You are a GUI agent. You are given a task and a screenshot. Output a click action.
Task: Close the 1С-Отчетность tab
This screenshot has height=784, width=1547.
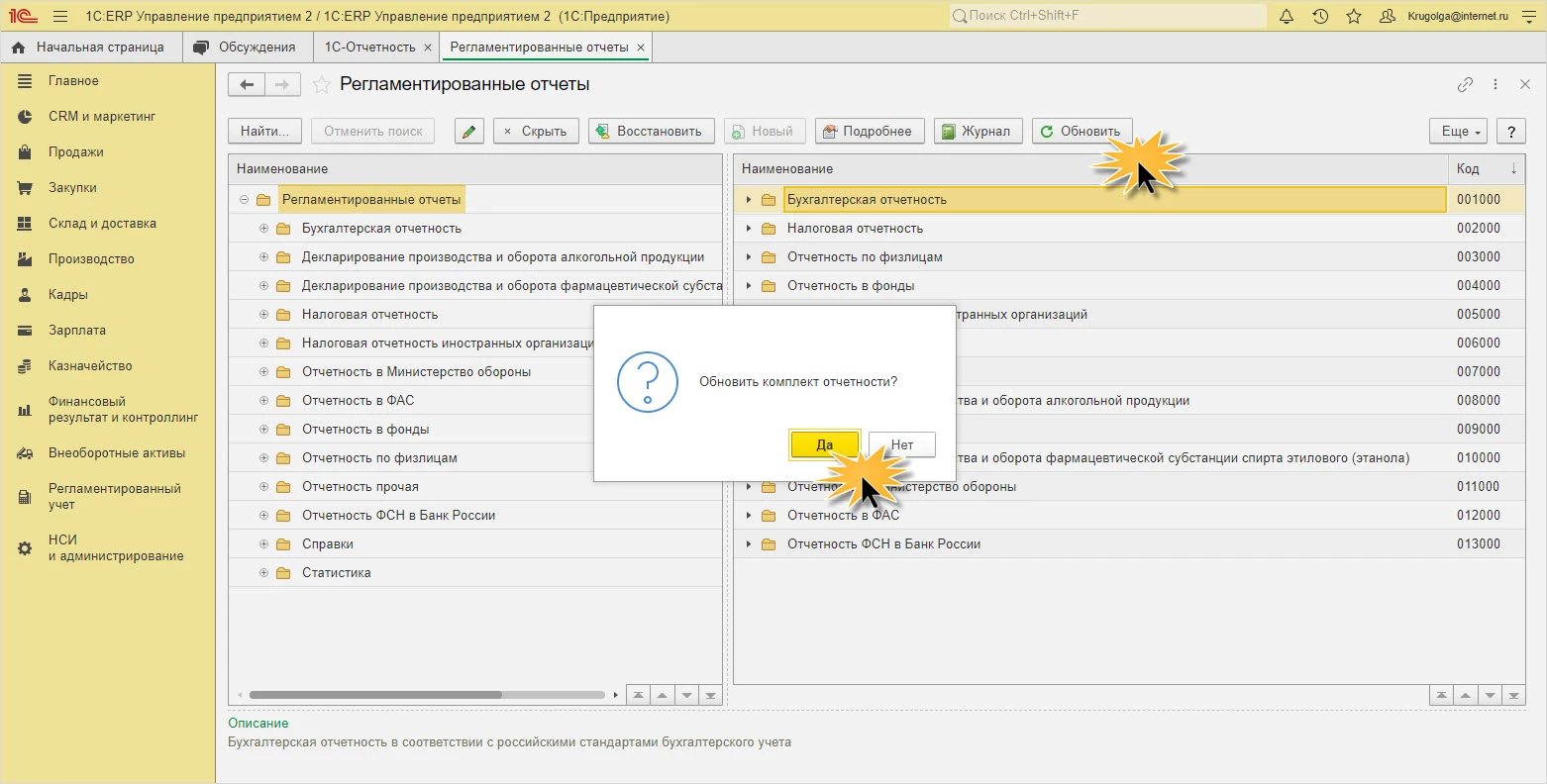point(427,48)
